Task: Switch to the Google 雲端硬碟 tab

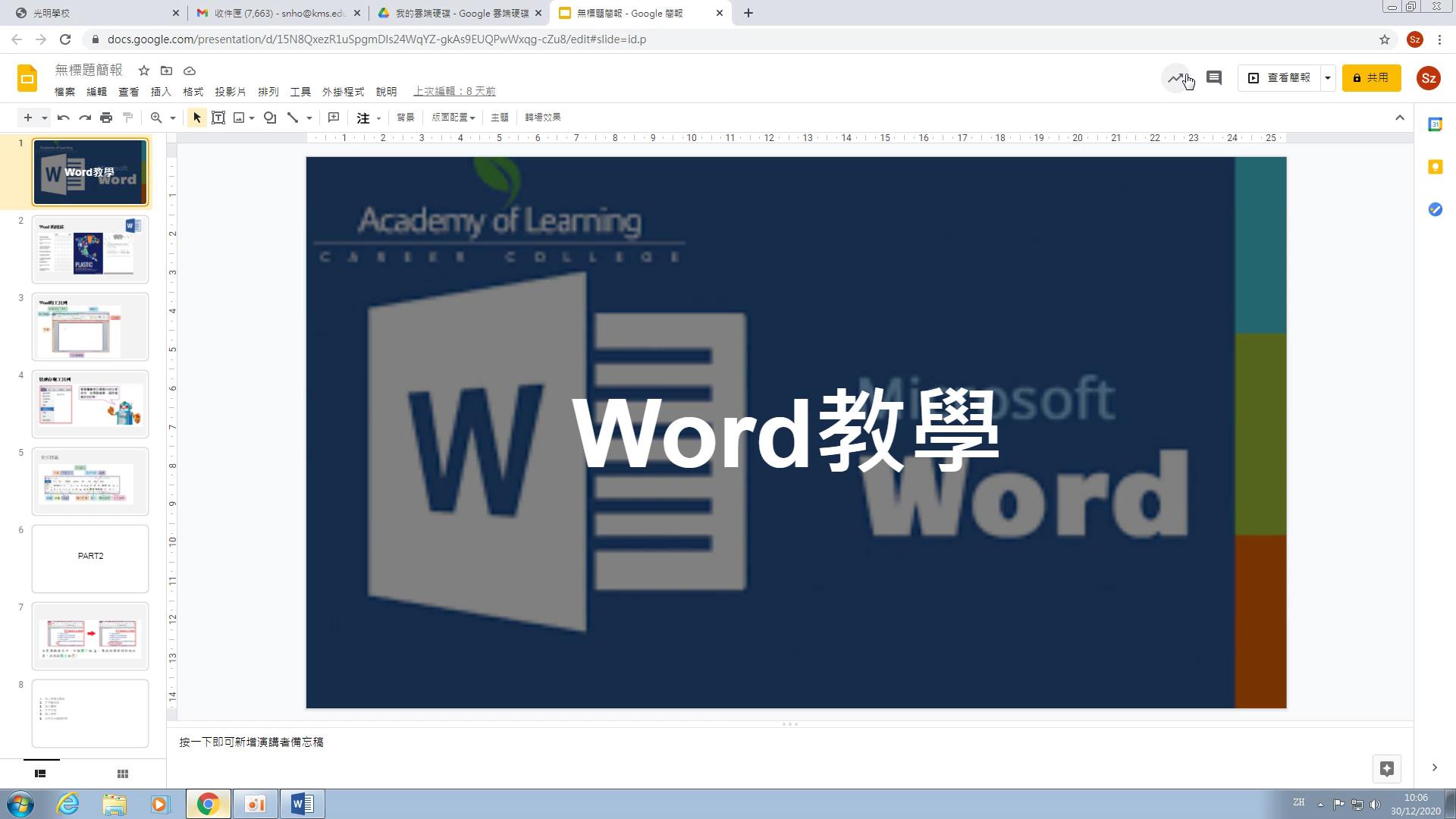Action: pyautogui.click(x=460, y=13)
